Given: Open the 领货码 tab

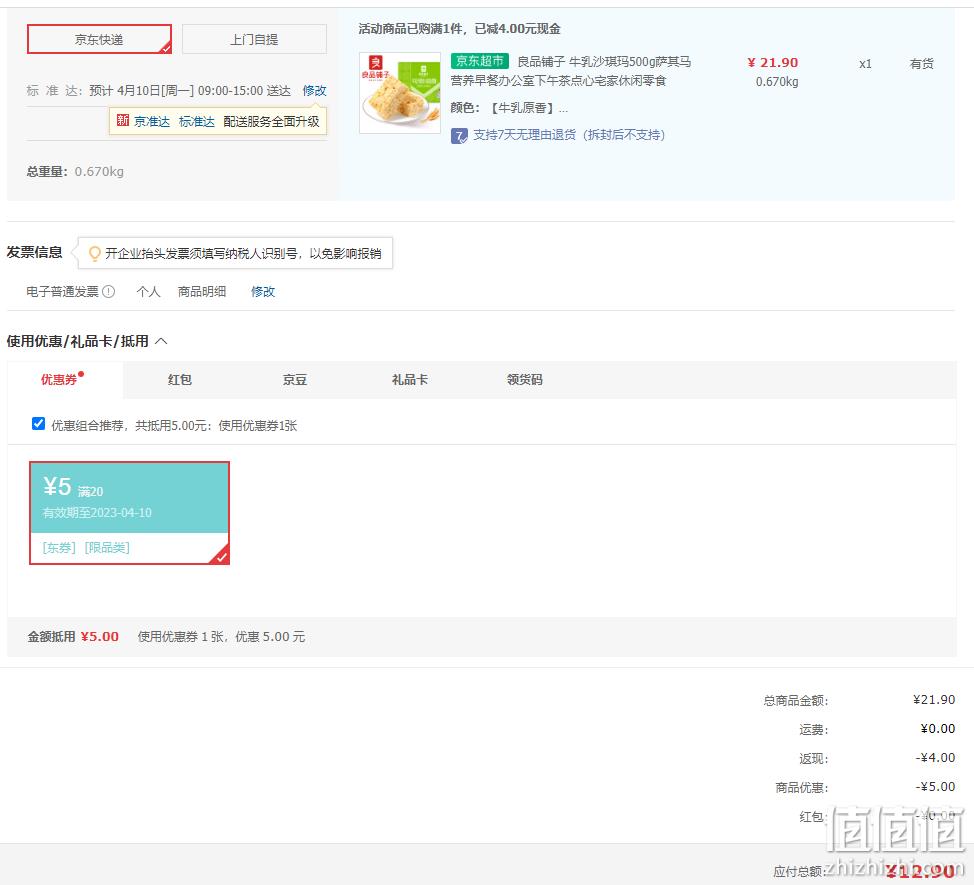Looking at the screenshot, I should pos(525,379).
